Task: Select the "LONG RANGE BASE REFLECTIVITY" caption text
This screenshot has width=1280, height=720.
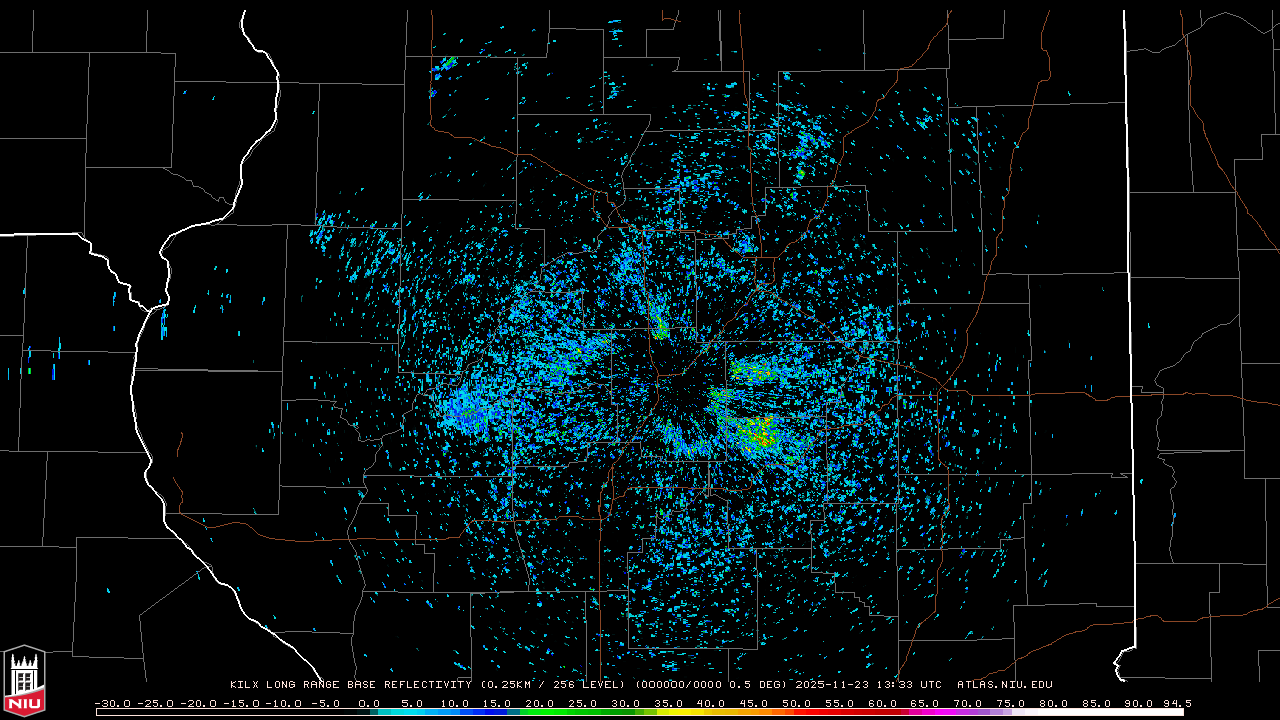Action: 369,685
